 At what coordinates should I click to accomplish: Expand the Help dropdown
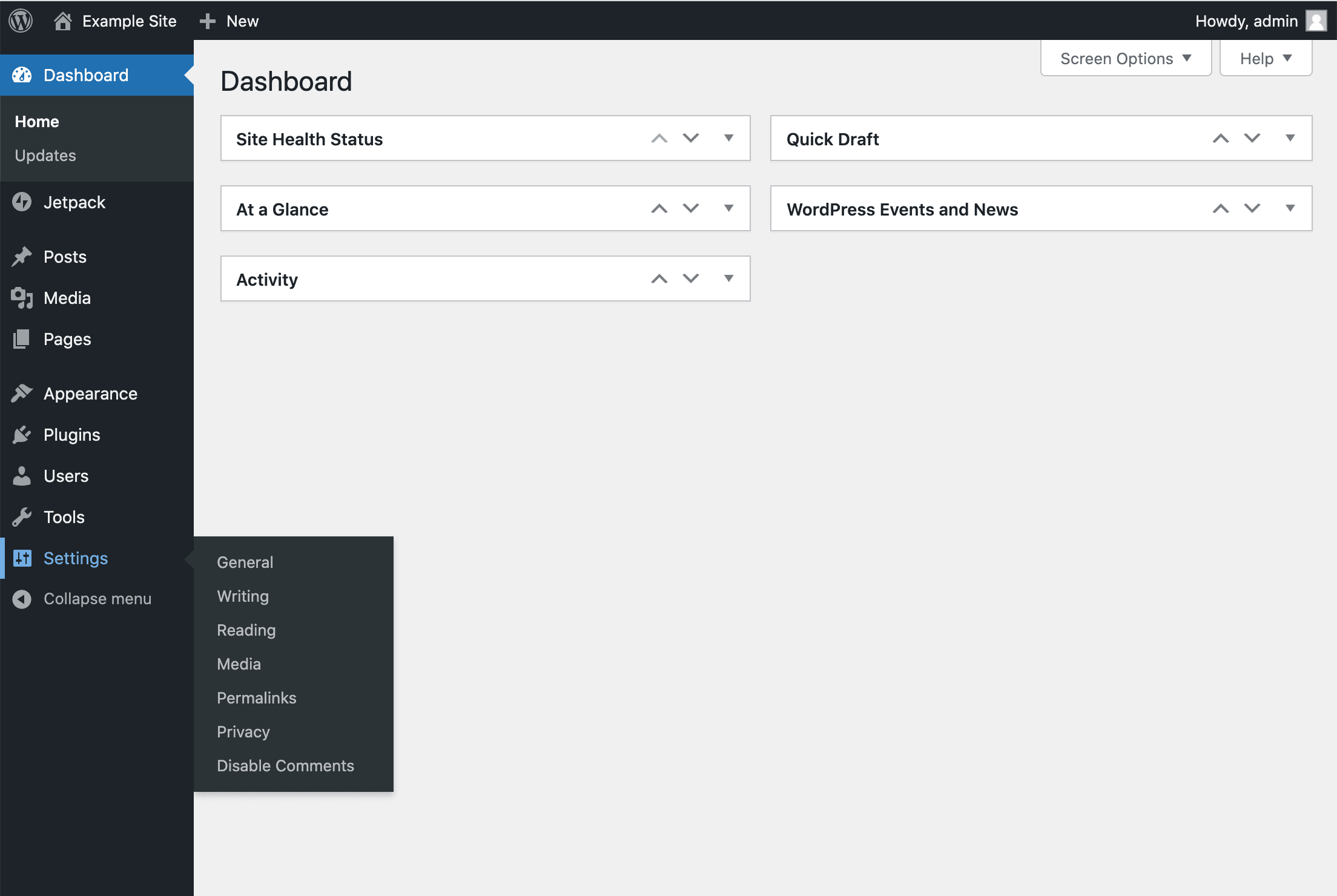pyautogui.click(x=1265, y=58)
